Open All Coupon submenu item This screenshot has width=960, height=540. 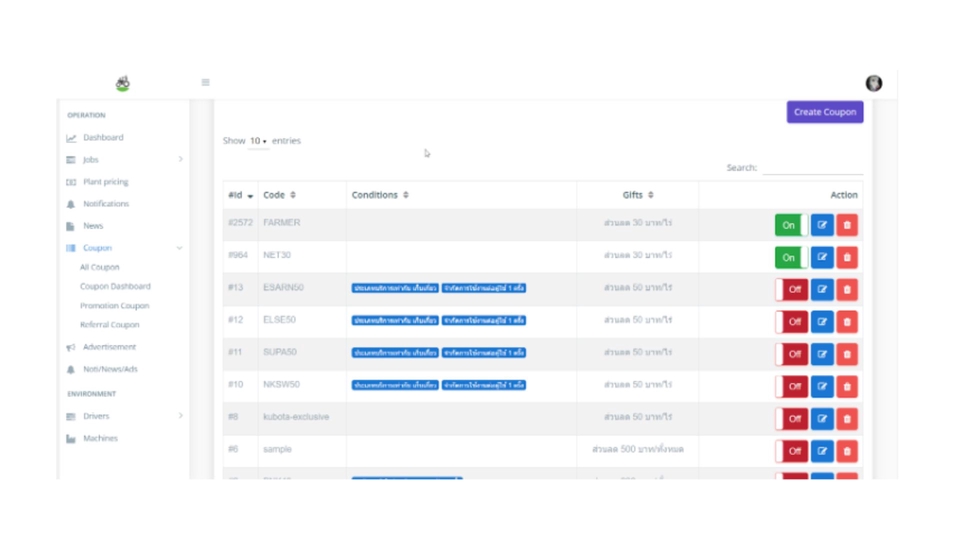tap(100, 268)
